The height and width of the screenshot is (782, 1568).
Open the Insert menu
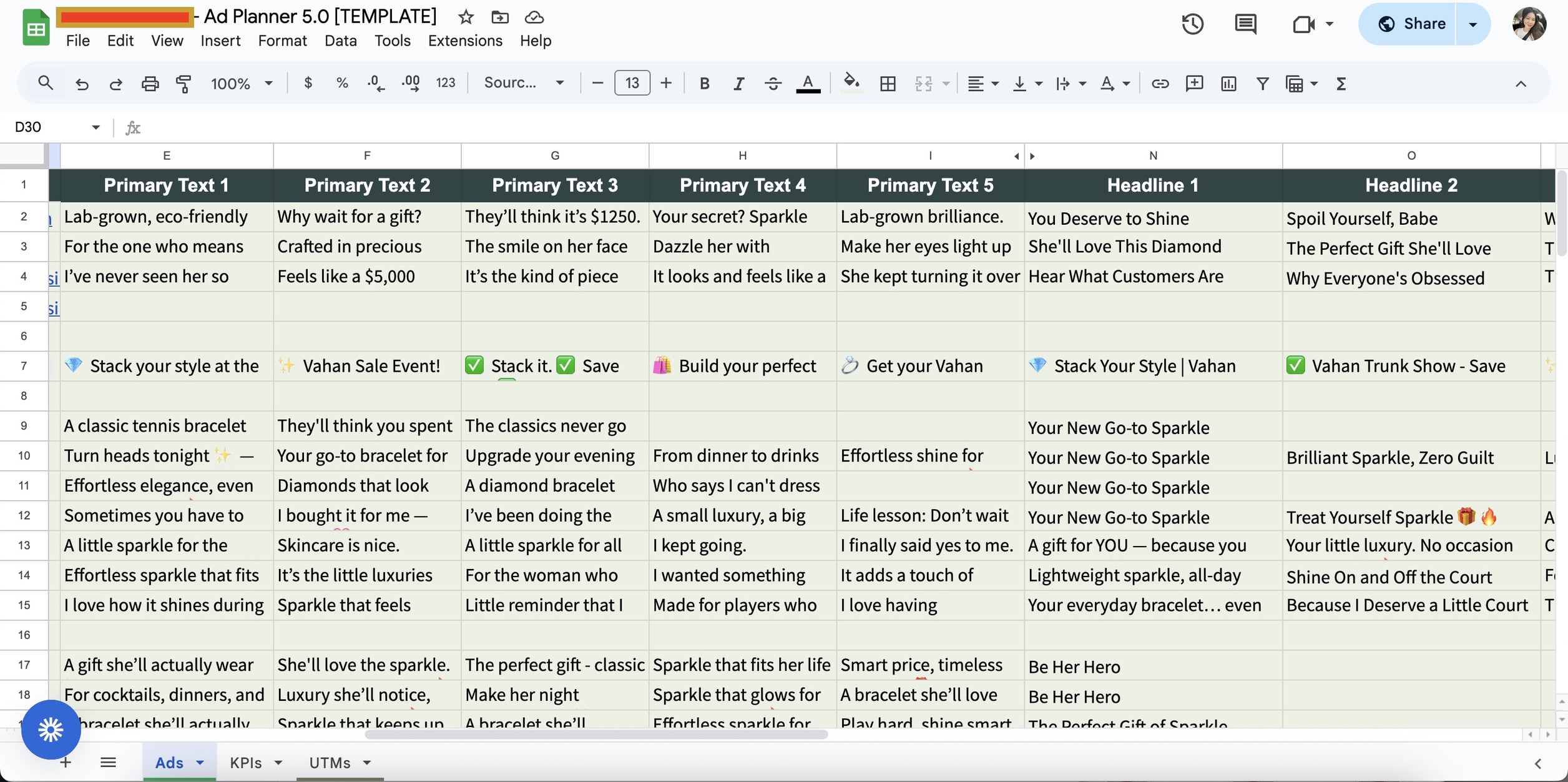(x=220, y=41)
